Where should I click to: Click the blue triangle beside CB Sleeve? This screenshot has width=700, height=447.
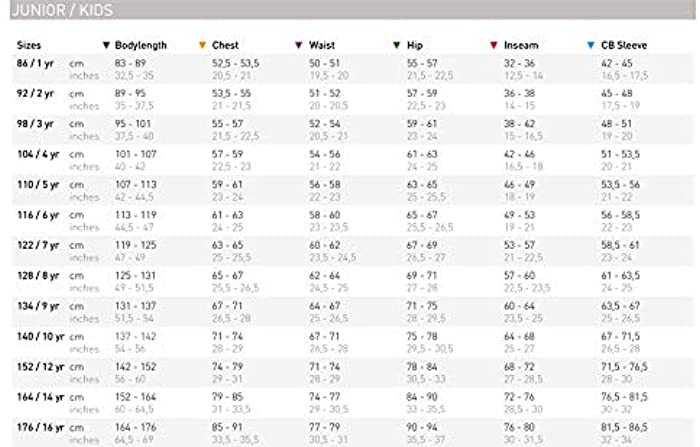pyautogui.click(x=591, y=45)
